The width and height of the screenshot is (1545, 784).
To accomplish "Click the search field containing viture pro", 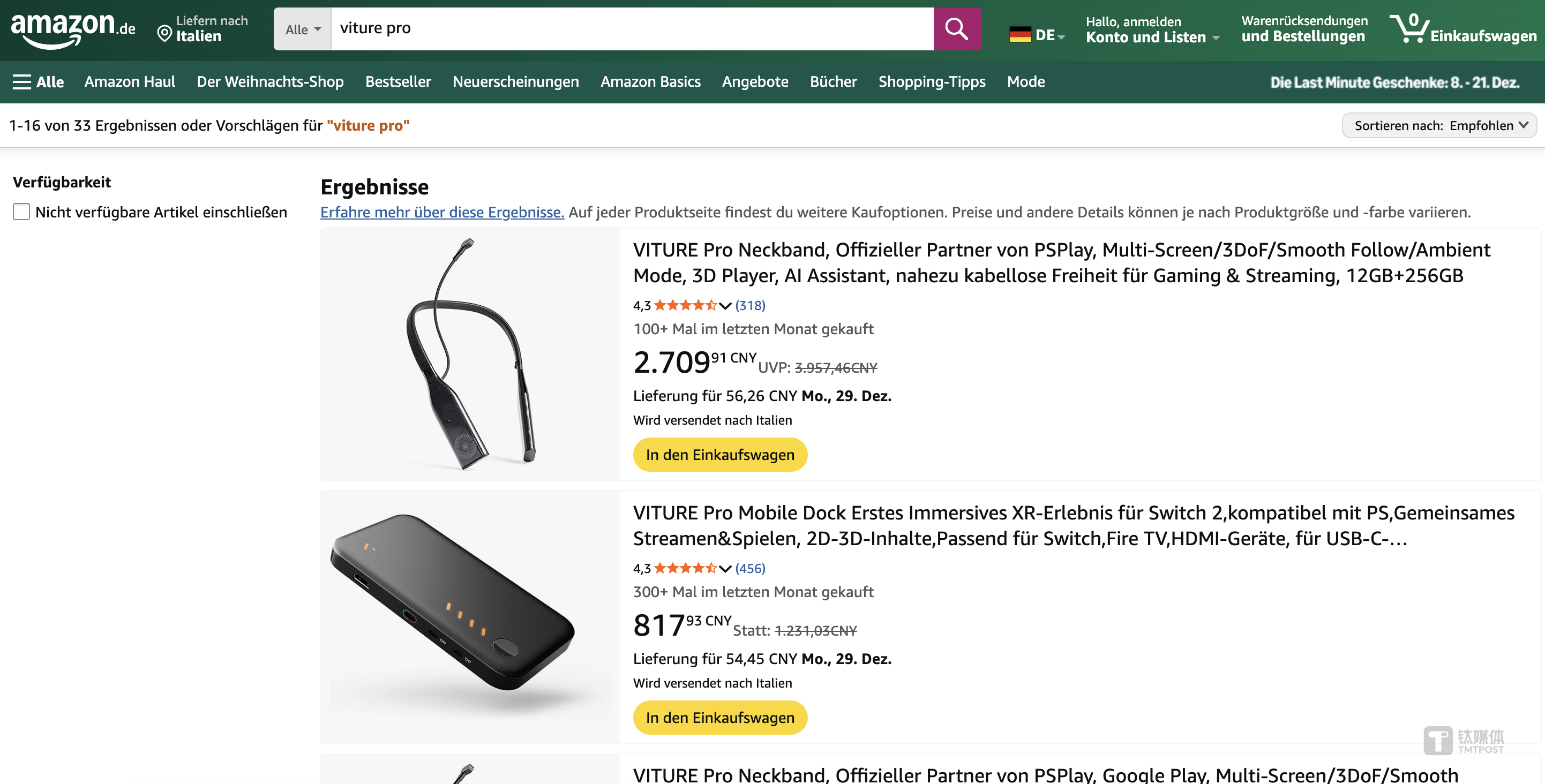I will click(x=631, y=29).
